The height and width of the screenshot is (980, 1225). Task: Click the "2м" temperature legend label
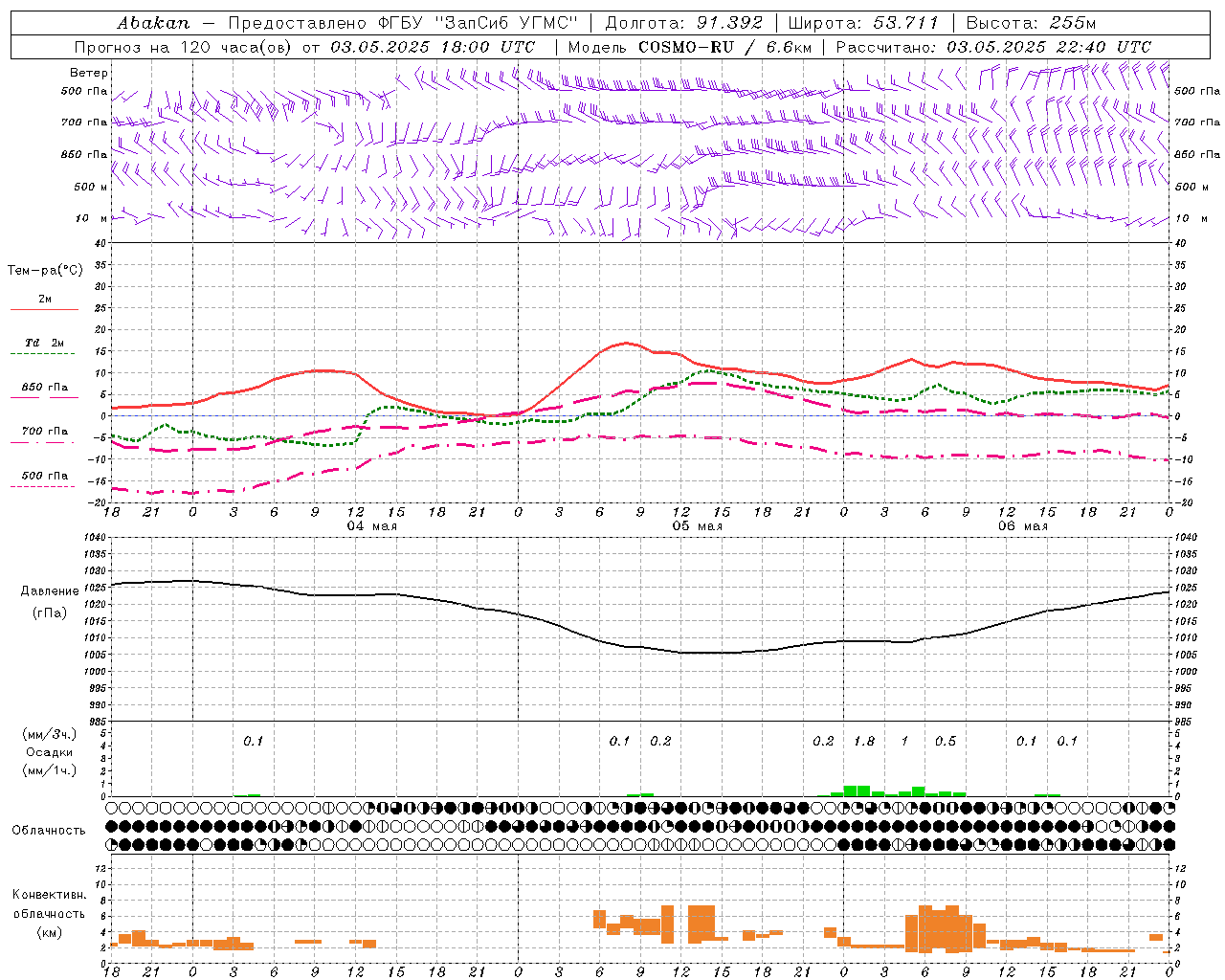[45, 300]
